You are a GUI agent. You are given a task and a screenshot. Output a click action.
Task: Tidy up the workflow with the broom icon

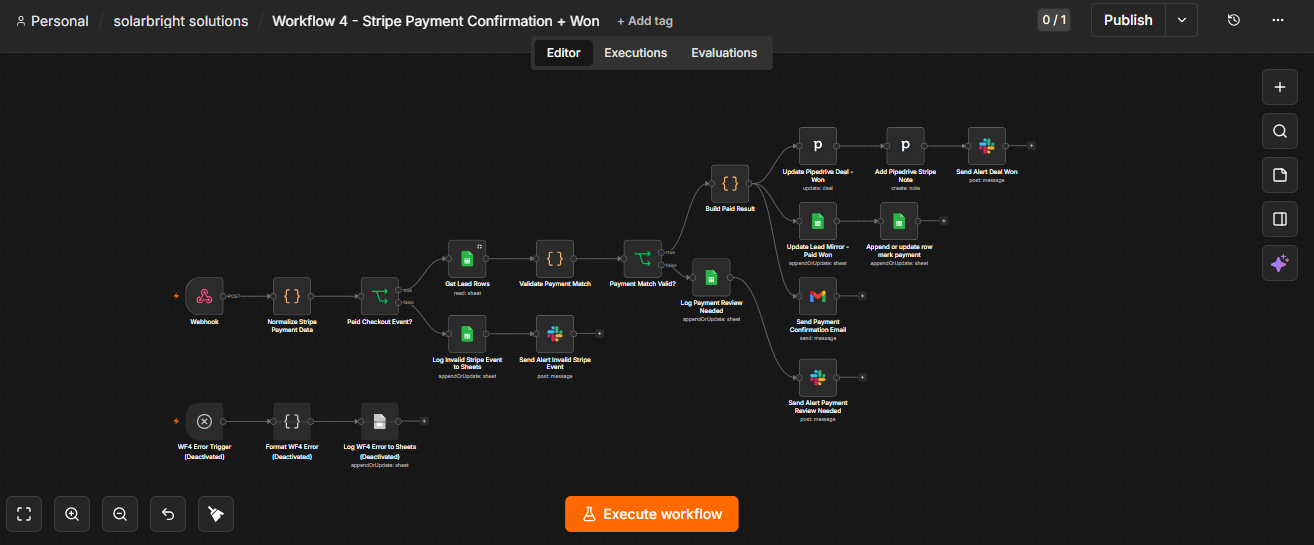[216, 514]
